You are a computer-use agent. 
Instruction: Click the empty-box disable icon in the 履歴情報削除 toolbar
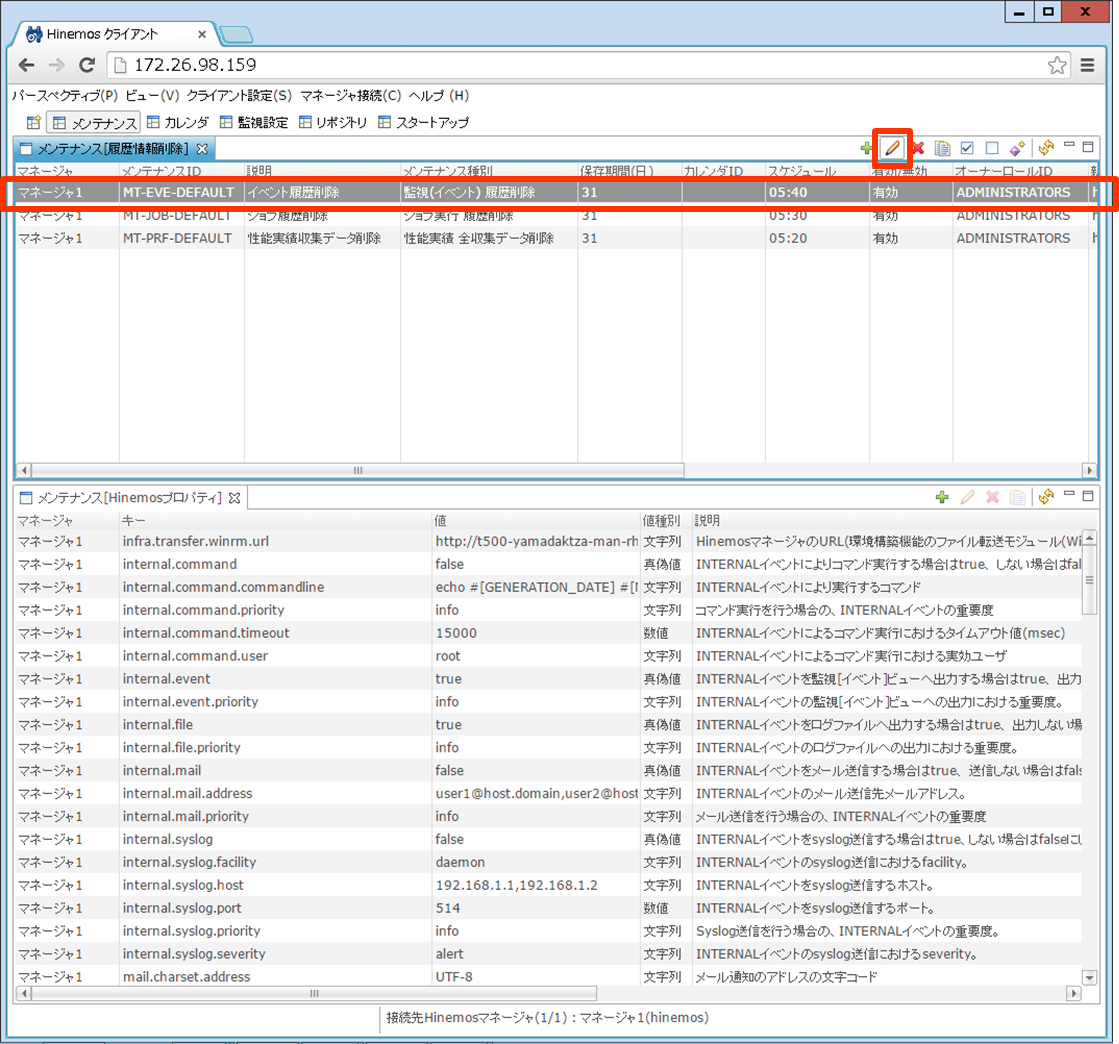[x=992, y=148]
